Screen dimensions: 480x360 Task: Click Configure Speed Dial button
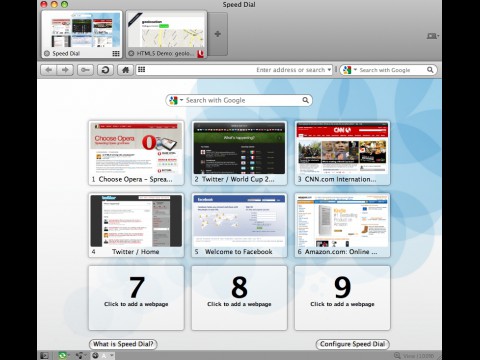353,344
